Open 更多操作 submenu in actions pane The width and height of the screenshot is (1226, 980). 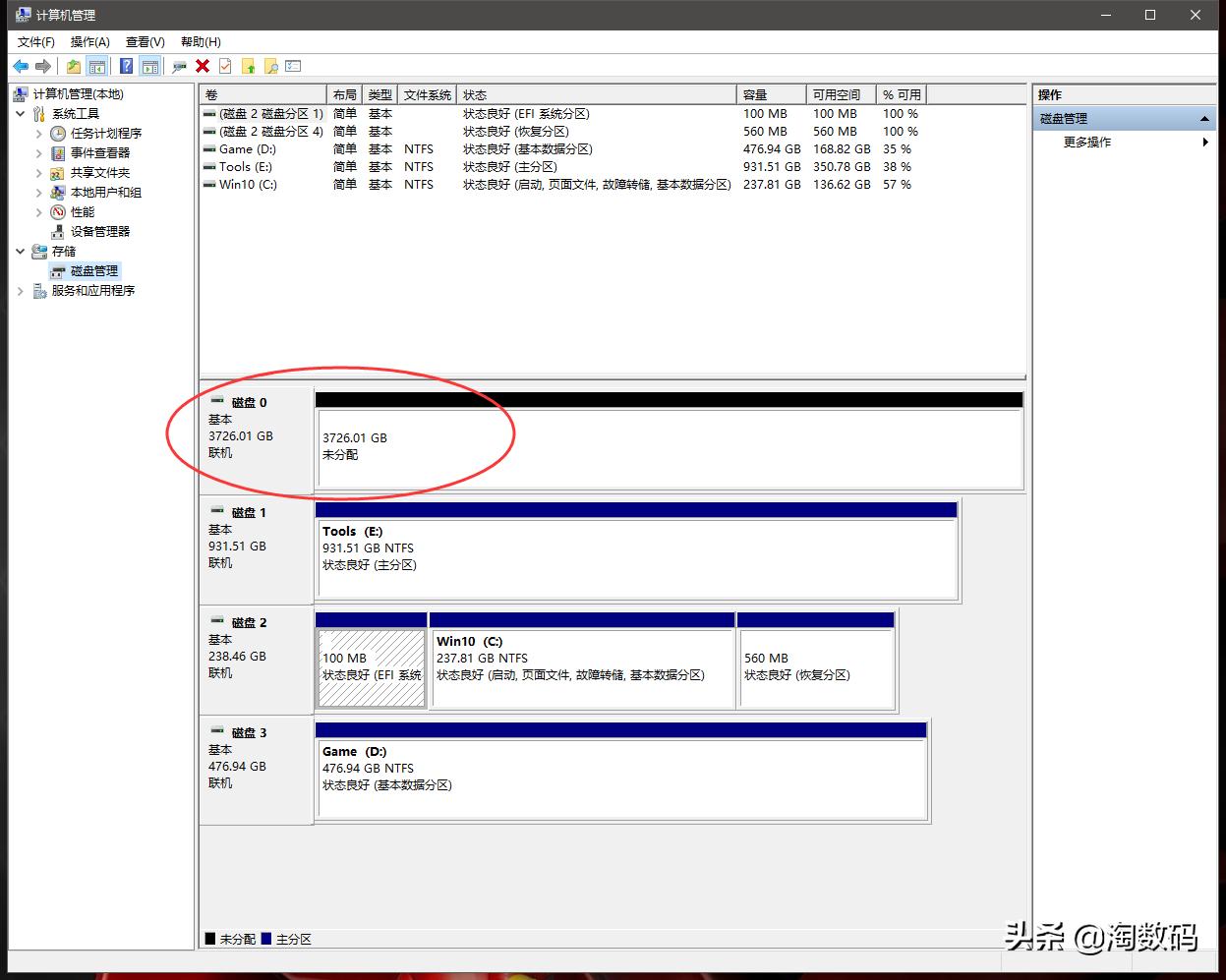[1125, 143]
